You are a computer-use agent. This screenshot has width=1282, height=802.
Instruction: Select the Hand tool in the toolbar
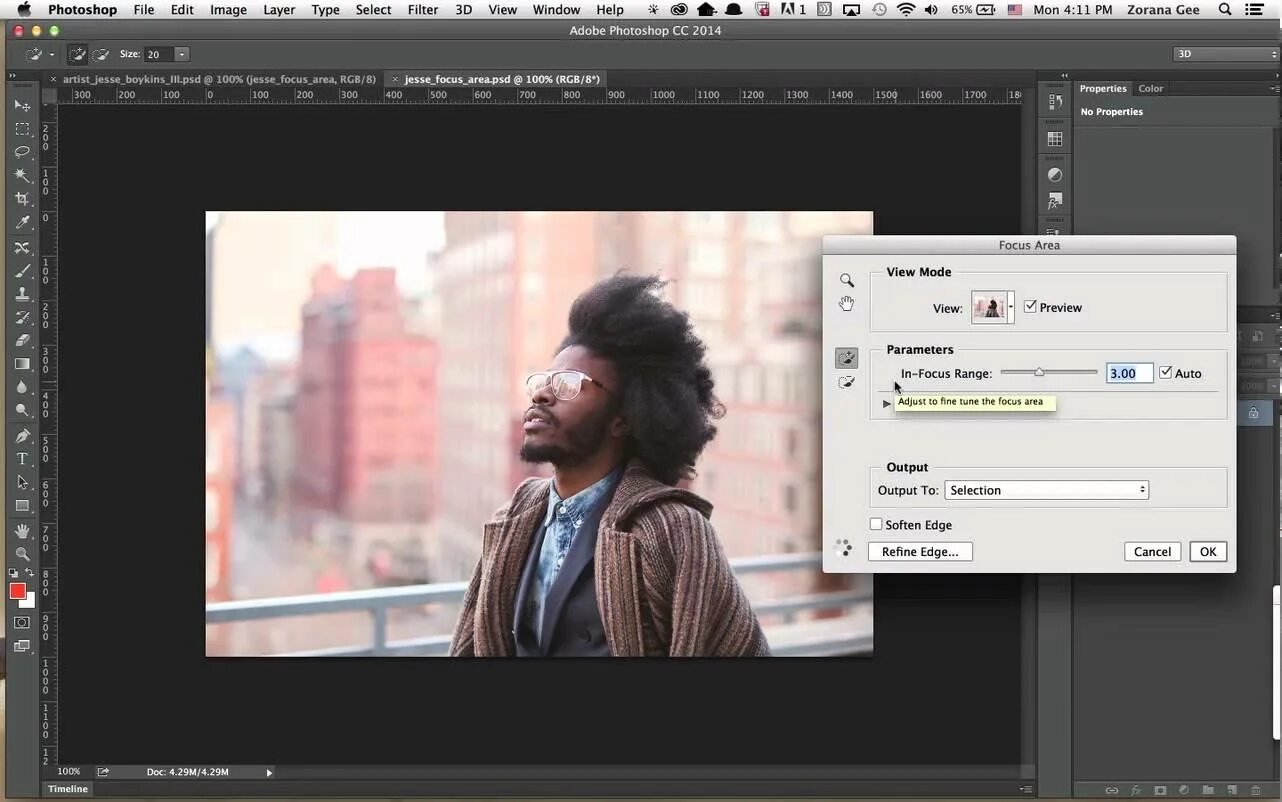(22, 530)
